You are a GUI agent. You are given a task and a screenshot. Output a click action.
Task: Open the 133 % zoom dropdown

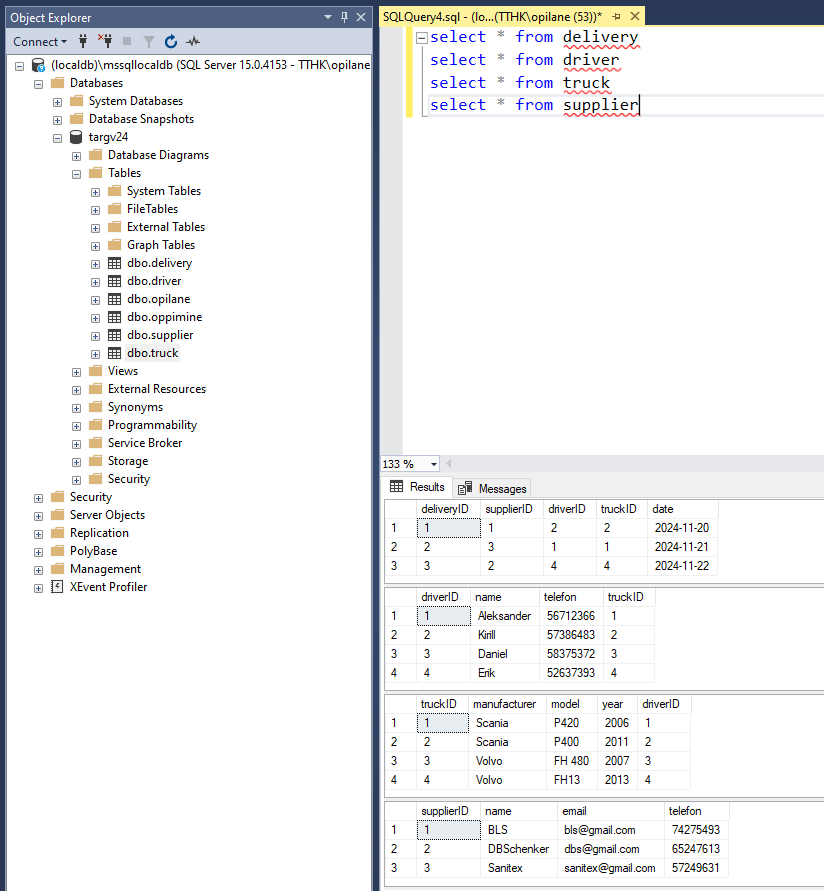[x=433, y=464]
